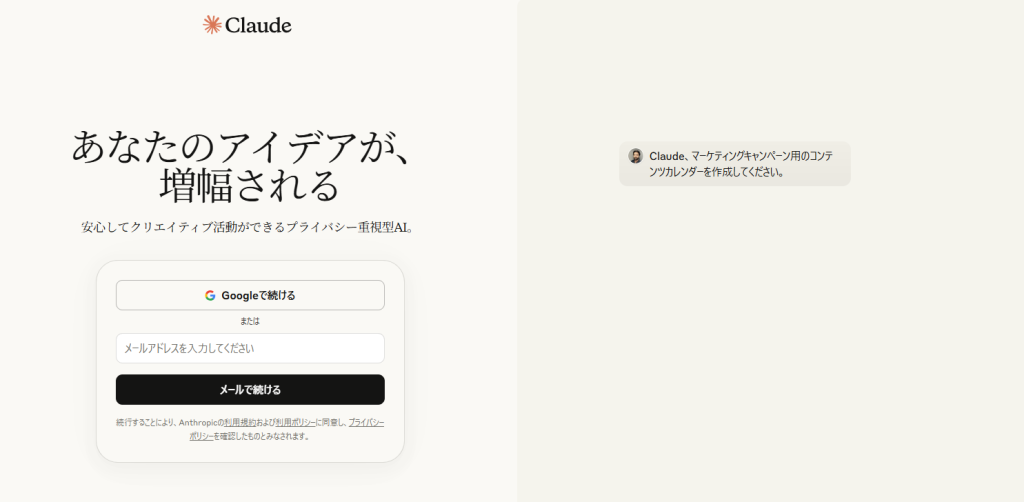Click the Claude starburst logo icon
Screen dimensions: 1024x502
pyautogui.click(x=212, y=25)
